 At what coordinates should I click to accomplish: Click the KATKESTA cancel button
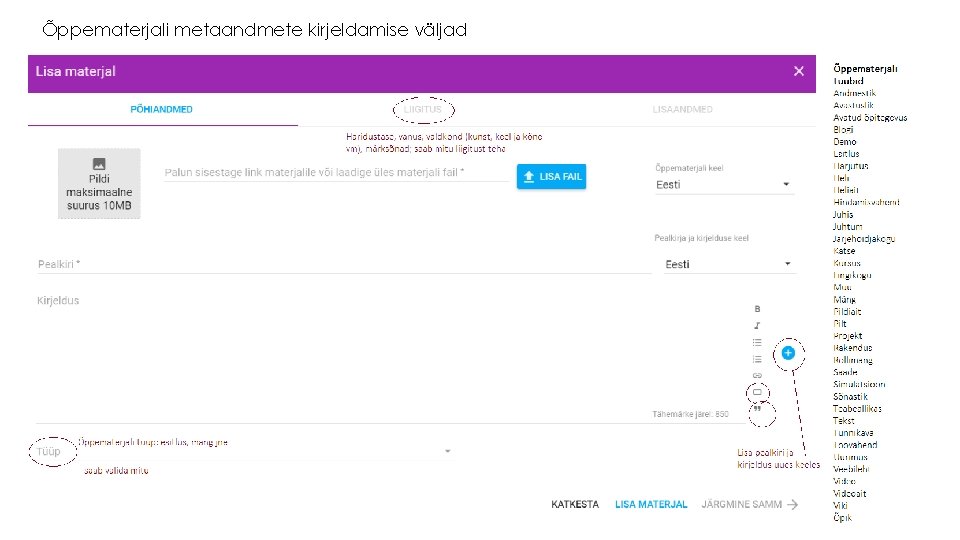point(575,504)
